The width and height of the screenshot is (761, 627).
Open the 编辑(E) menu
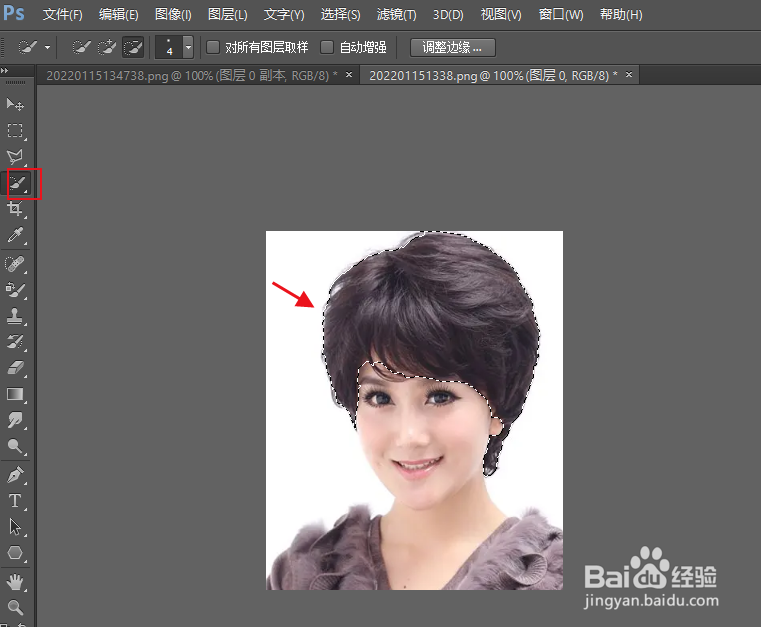click(x=119, y=15)
